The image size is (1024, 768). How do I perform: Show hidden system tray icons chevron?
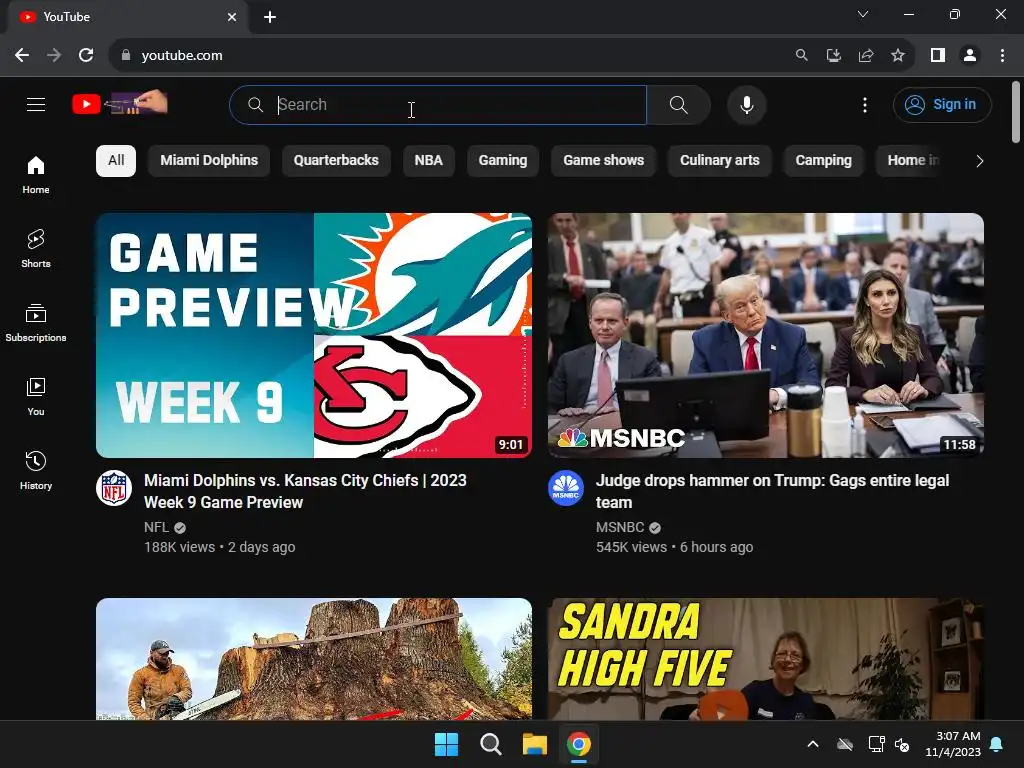click(x=813, y=744)
